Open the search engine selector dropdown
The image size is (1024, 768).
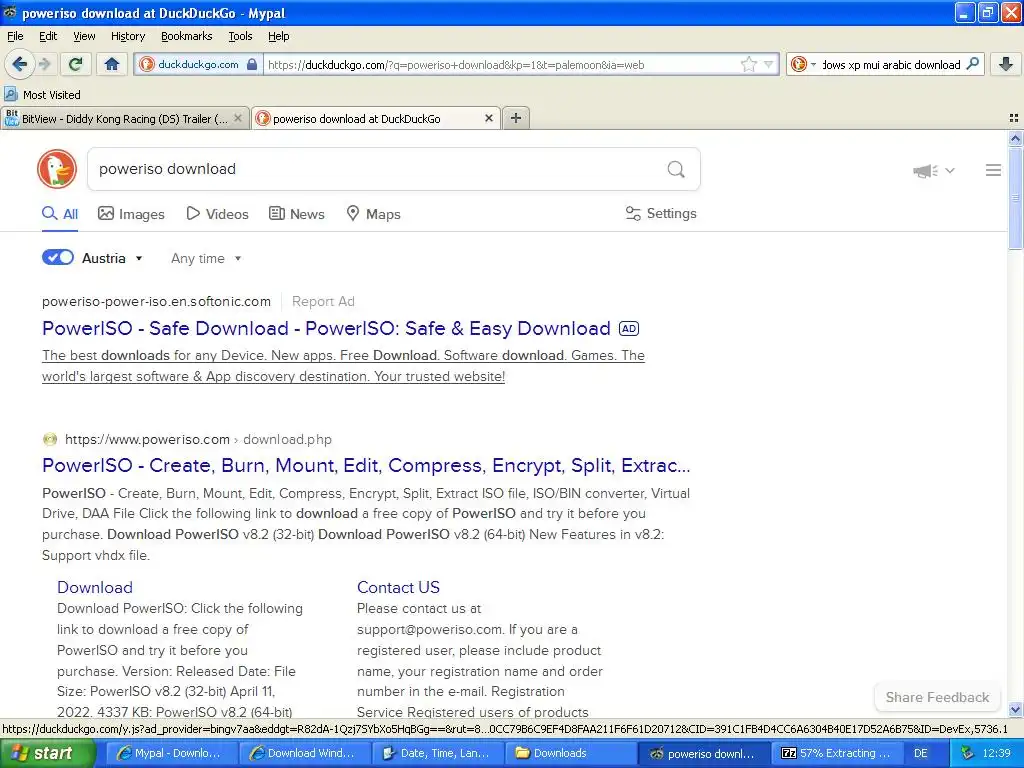[x=803, y=65]
